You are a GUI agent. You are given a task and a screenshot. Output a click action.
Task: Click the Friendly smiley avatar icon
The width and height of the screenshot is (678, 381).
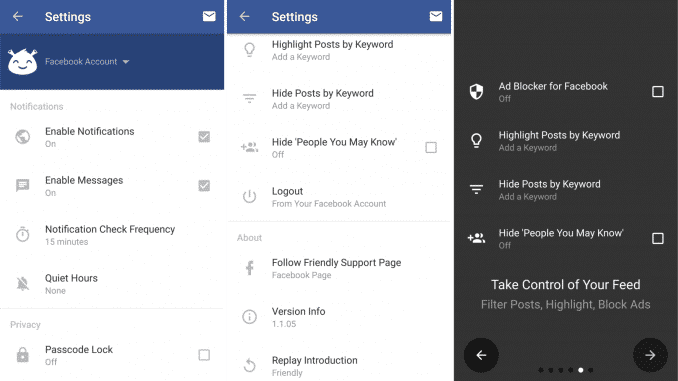(x=22, y=61)
